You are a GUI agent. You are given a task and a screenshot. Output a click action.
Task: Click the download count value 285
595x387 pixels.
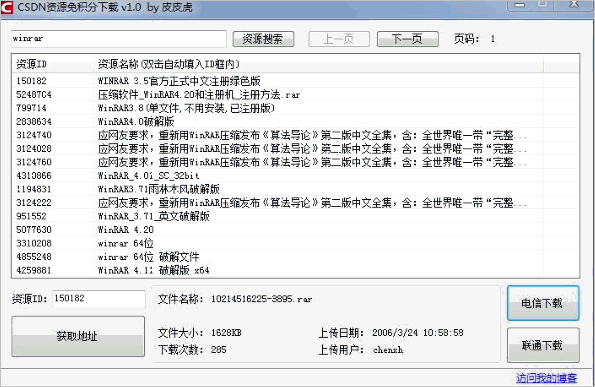click(219, 349)
